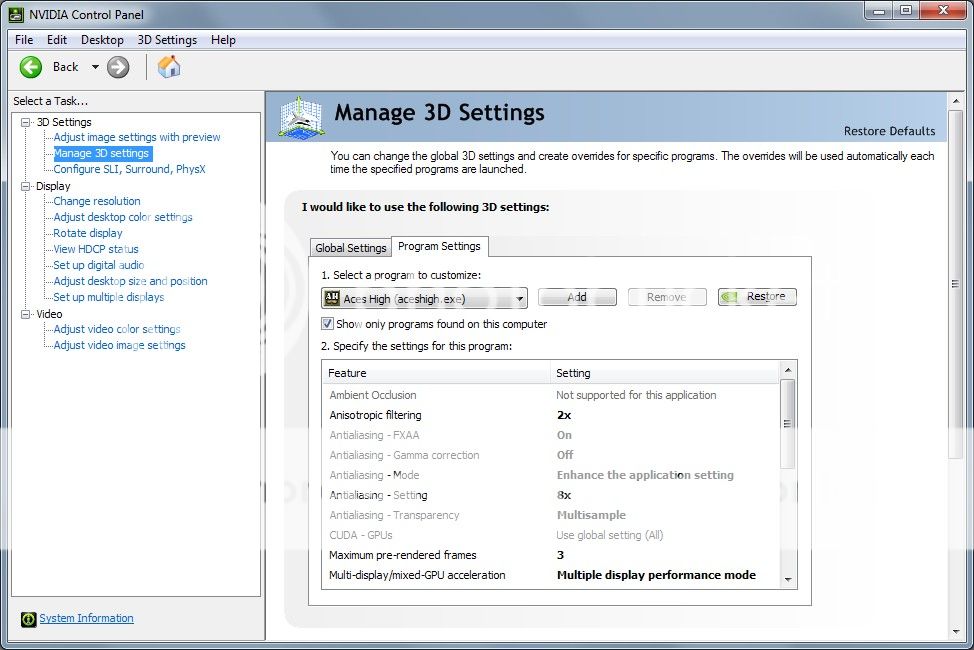
Task: Click the System Information icon
Action: [x=29, y=619]
